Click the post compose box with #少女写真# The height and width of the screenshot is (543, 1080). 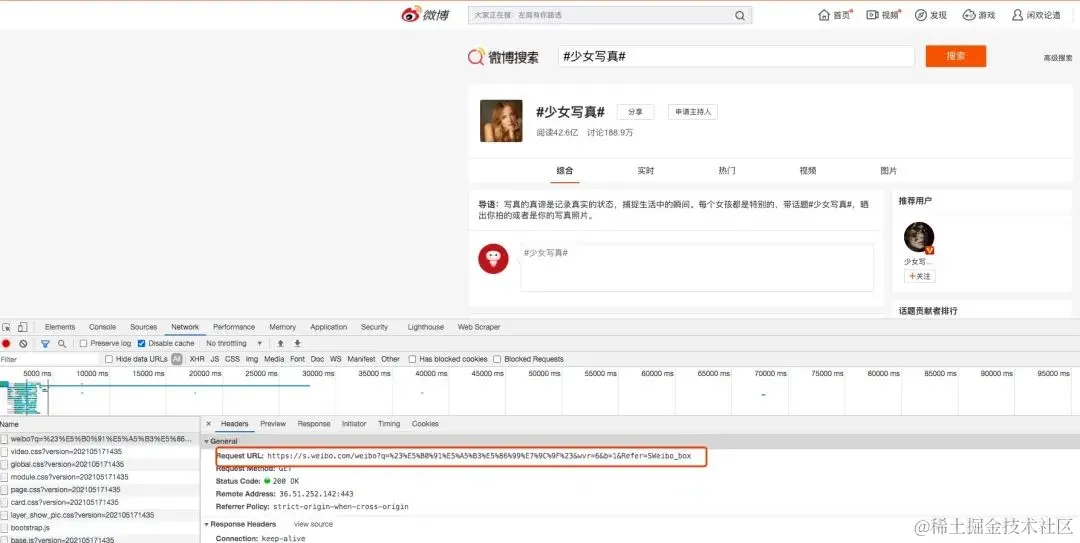tap(697, 267)
